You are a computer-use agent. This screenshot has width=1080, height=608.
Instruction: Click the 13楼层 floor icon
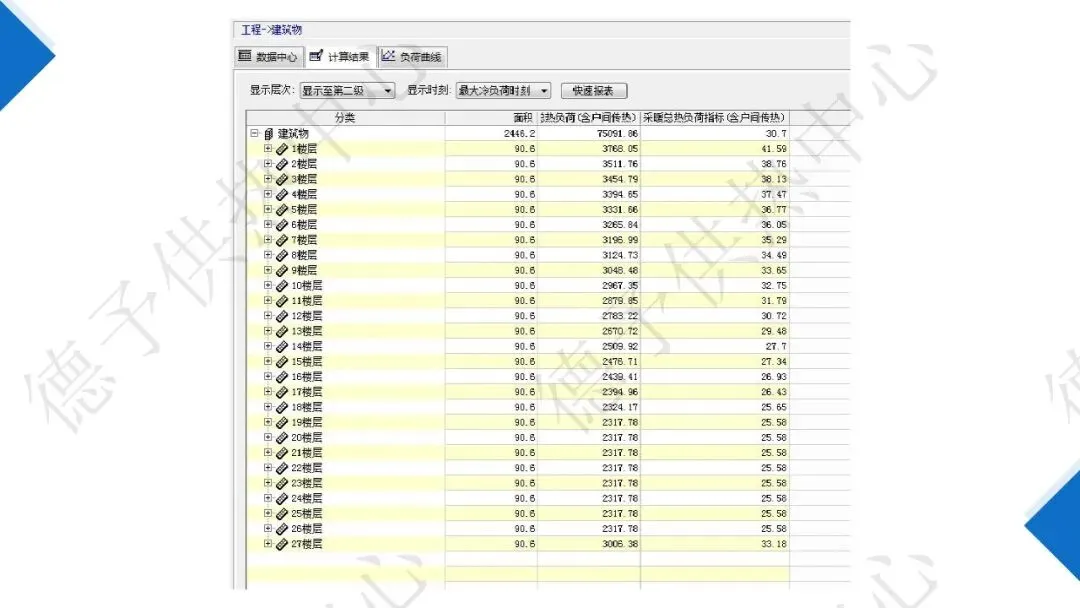pyautogui.click(x=282, y=331)
